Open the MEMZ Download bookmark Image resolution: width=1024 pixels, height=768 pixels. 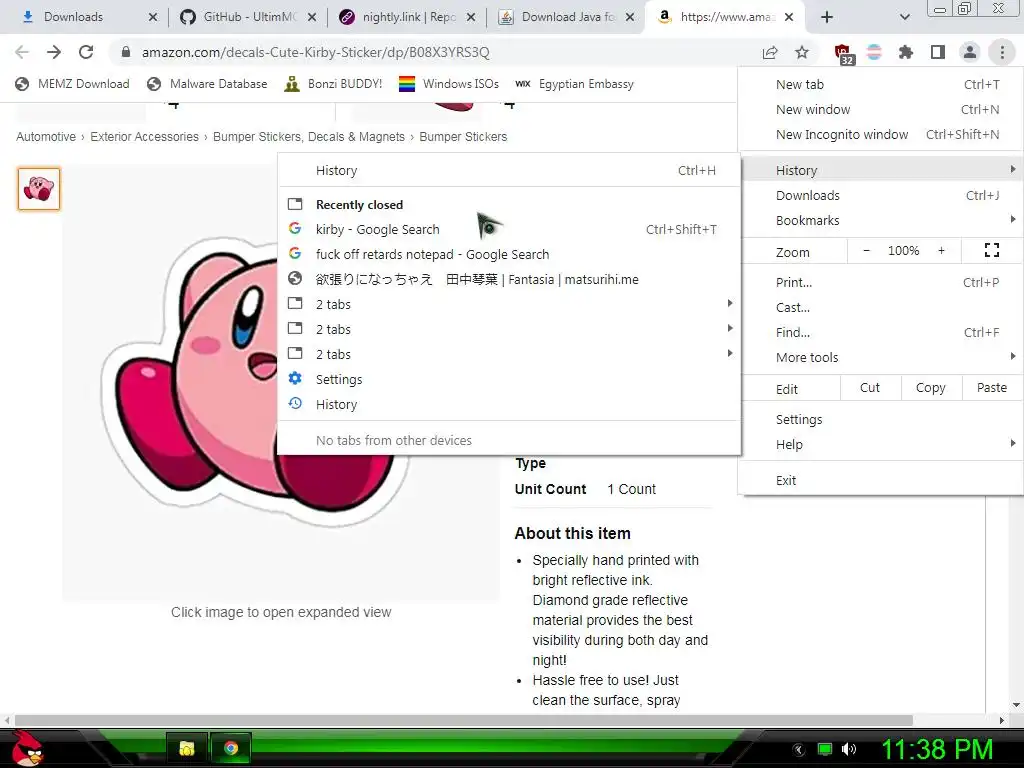72,84
